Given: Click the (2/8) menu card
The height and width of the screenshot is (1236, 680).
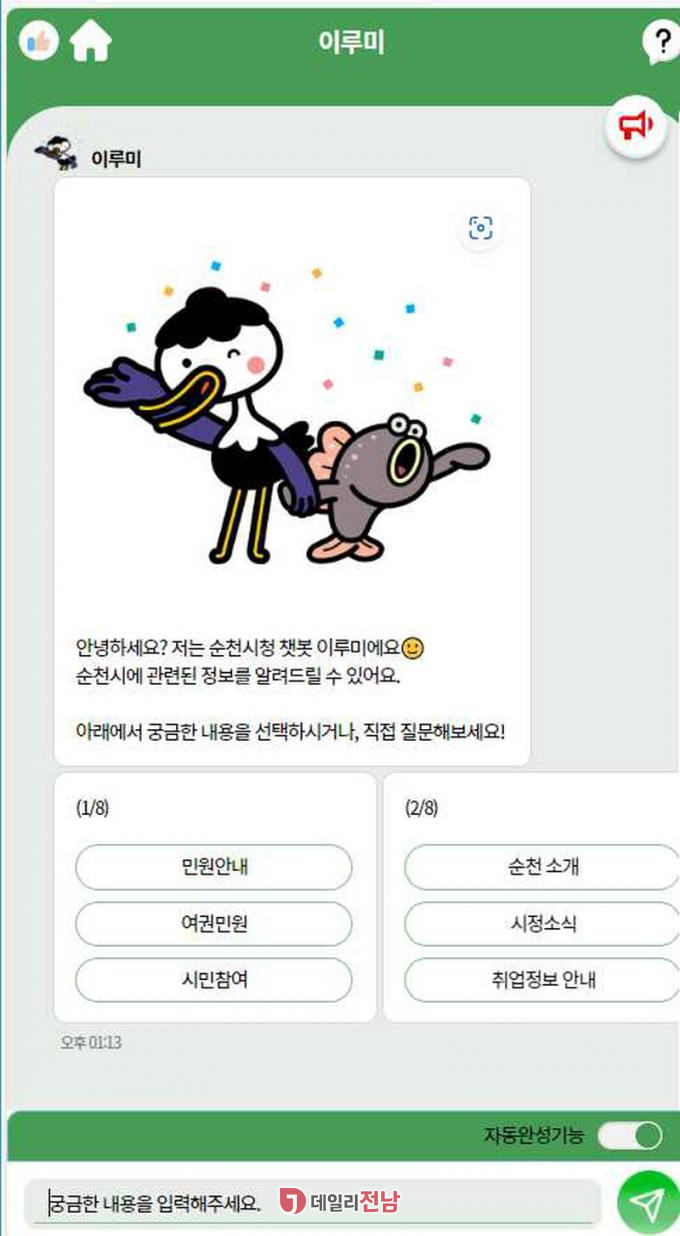Looking at the screenshot, I should (x=532, y=897).
